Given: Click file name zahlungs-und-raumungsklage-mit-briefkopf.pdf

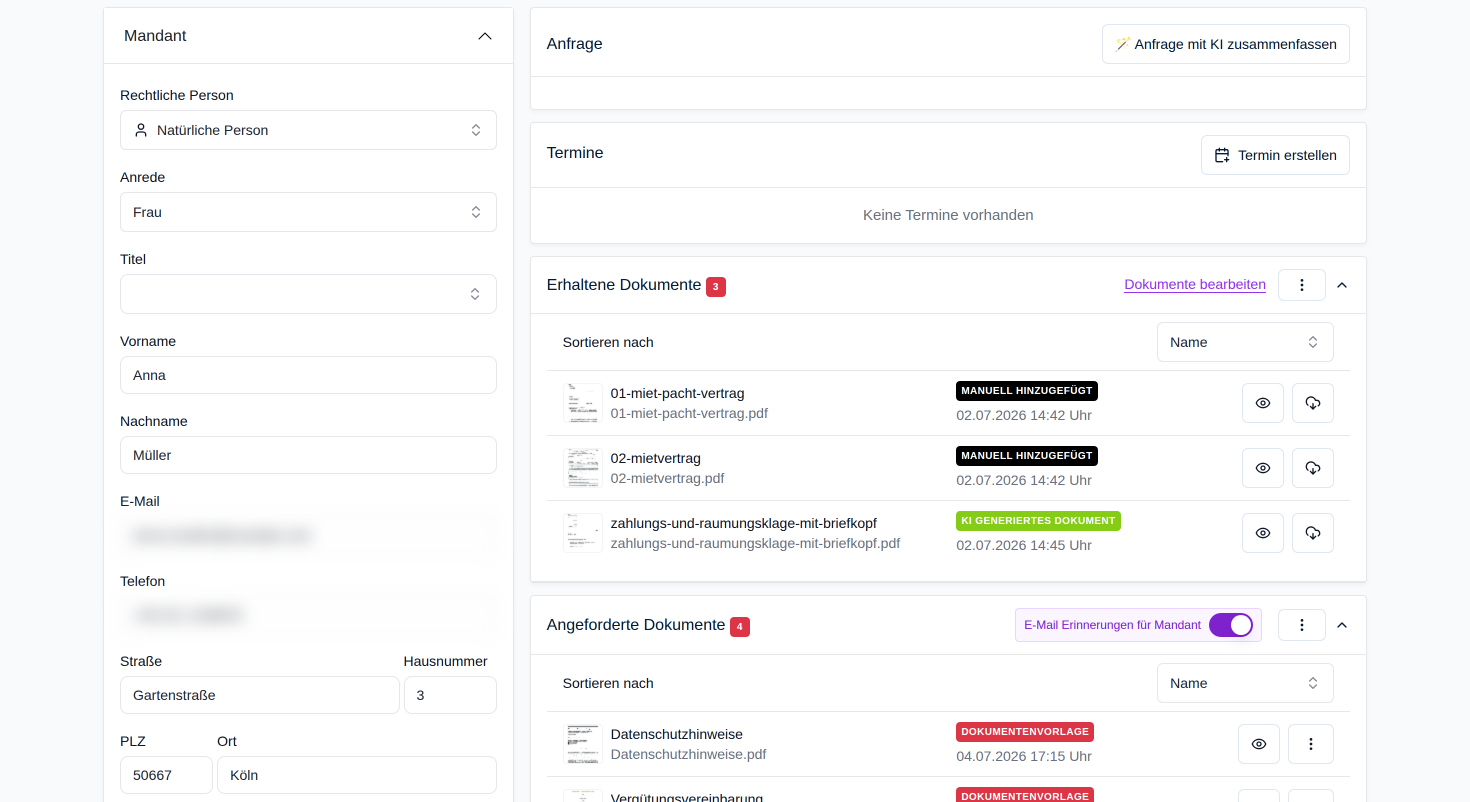Looking at the screenshot, I should tap(755, 543).
